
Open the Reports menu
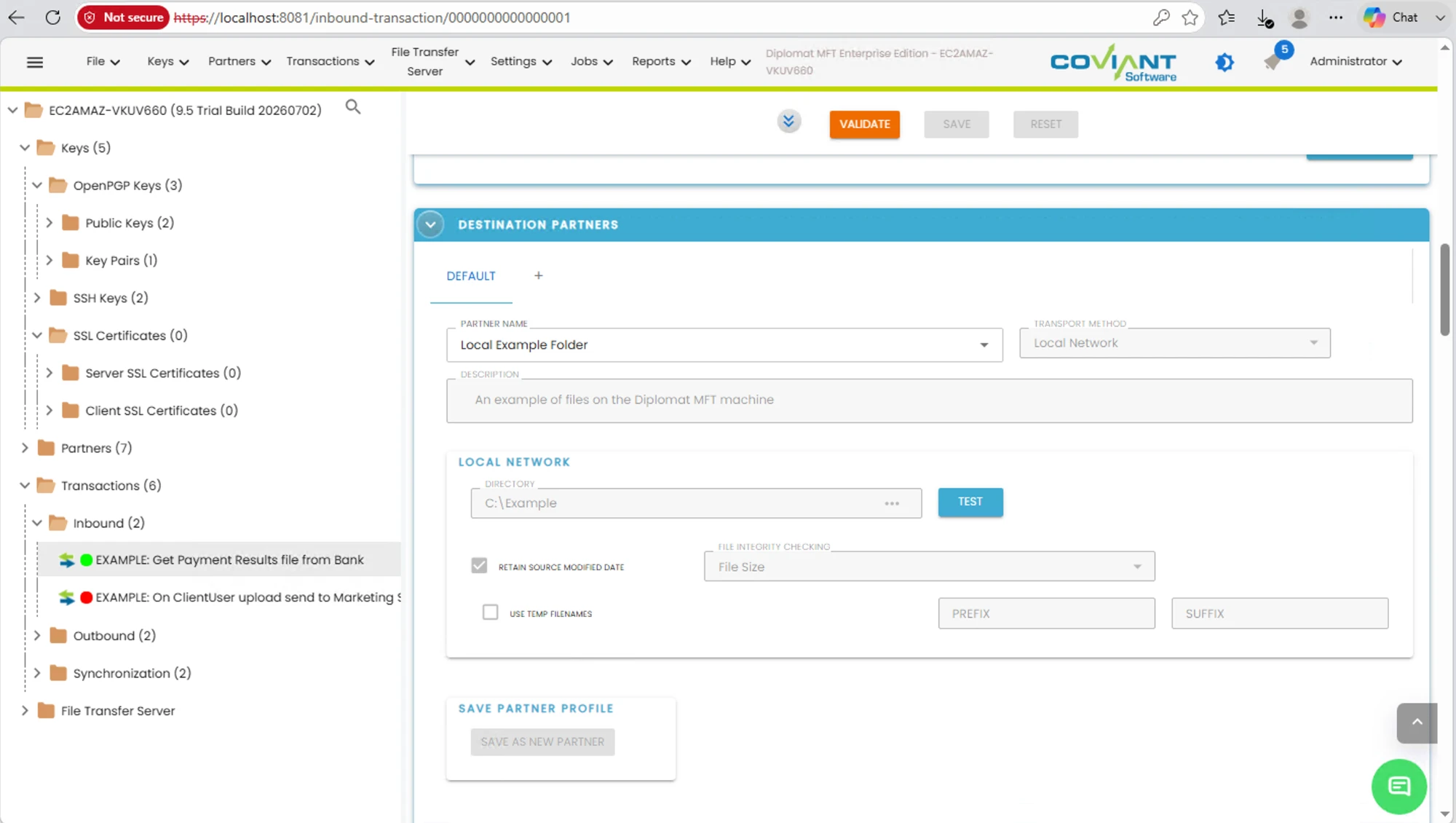(661, 62)
